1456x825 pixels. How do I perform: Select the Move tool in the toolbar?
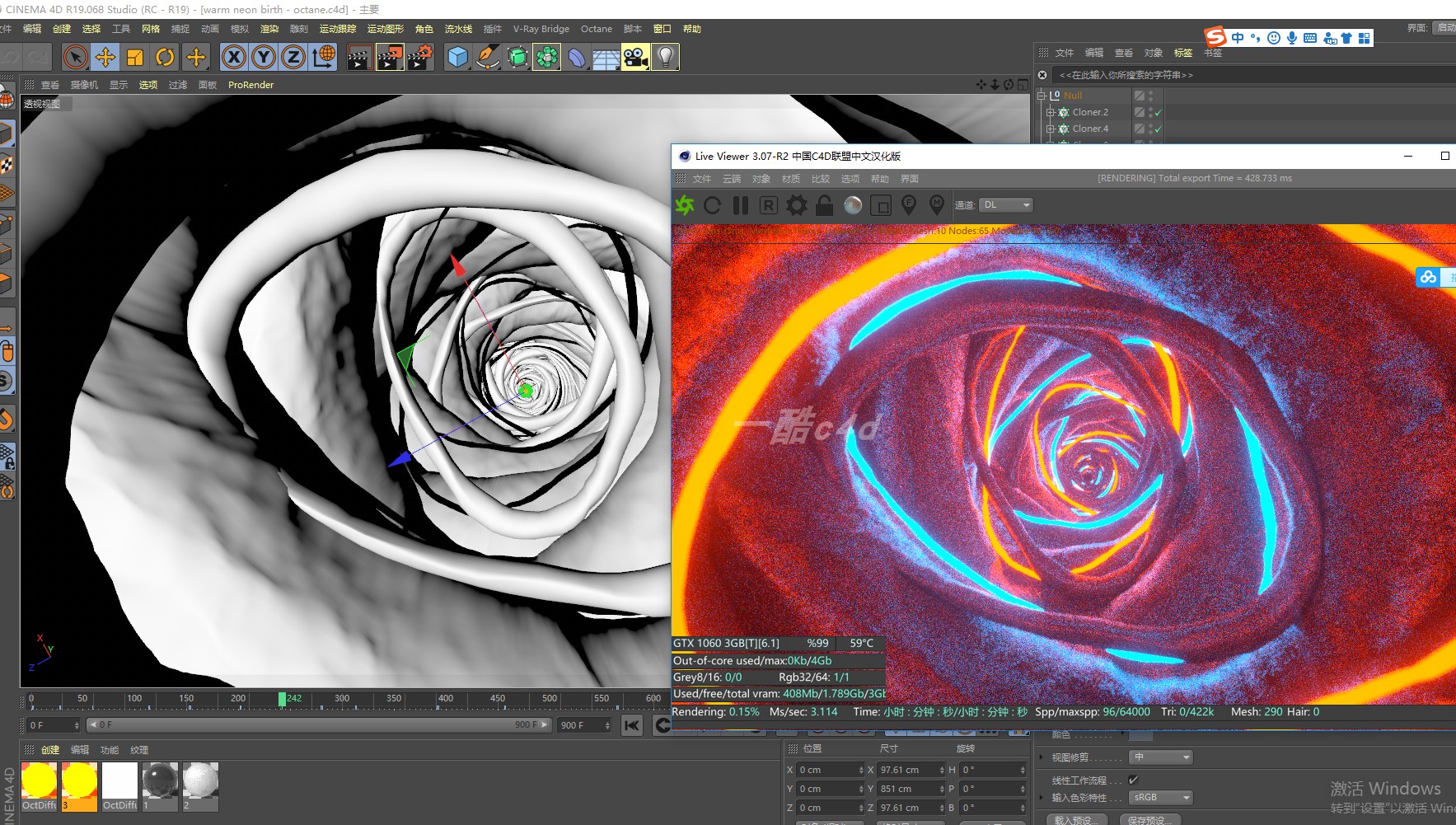coord(105,57)
